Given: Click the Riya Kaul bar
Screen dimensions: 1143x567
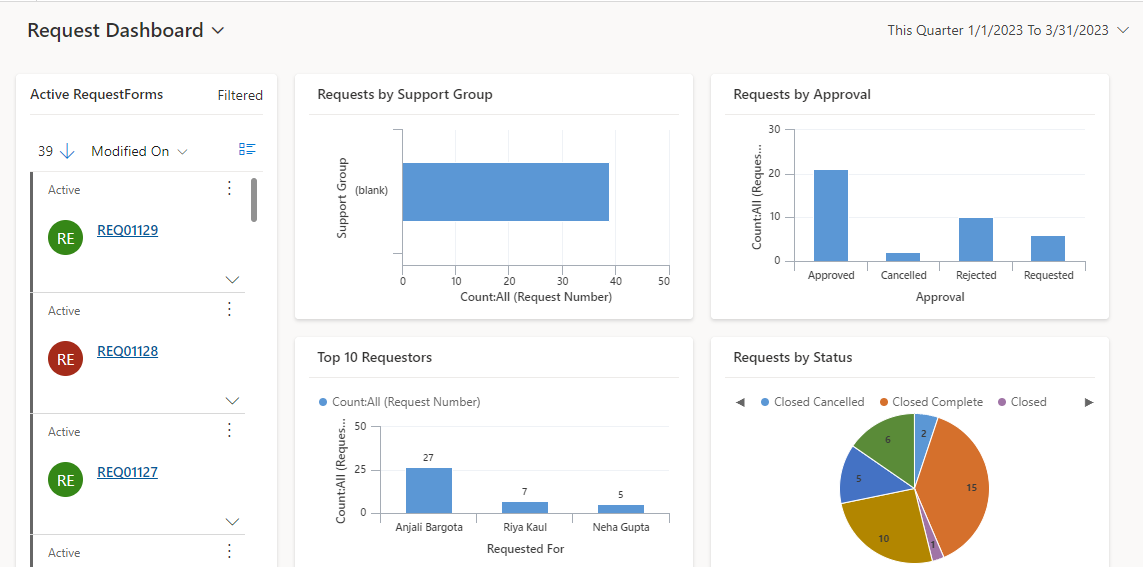Looking at the screenshot, I should 525,507.
